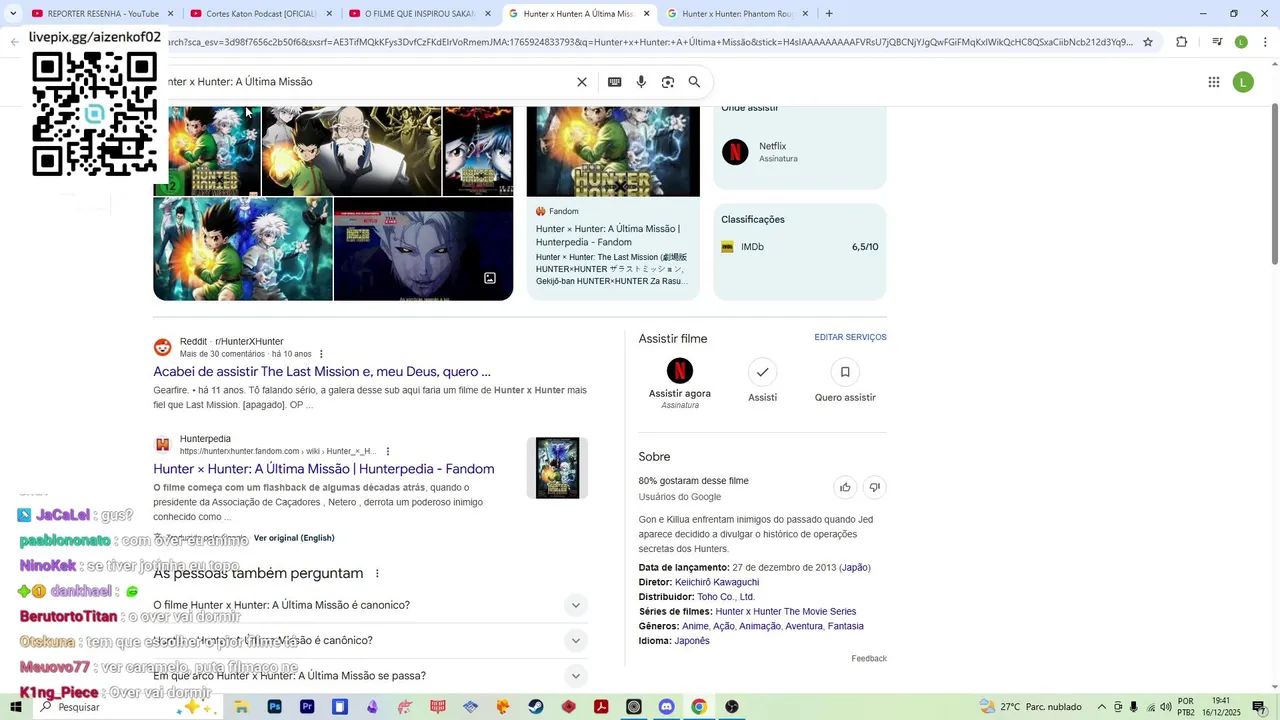Open the IMDb 6,5/10 rating
This screenshot has height=720, width=1280.
799,247
